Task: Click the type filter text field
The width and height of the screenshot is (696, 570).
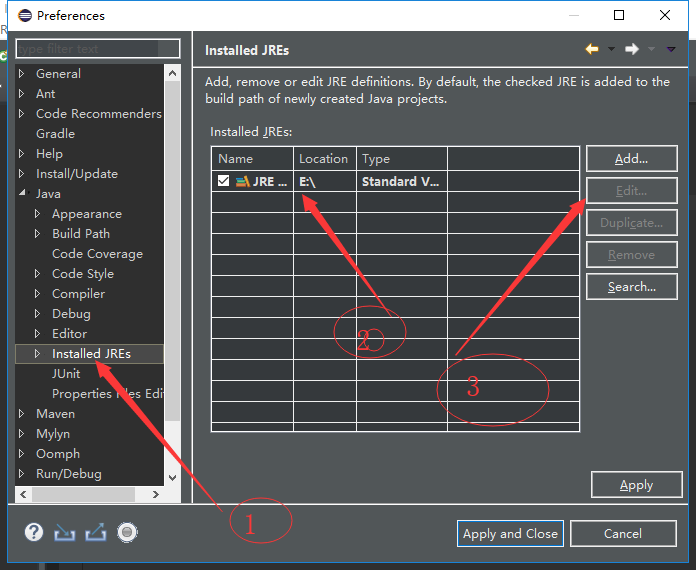Action: point(98,49)
